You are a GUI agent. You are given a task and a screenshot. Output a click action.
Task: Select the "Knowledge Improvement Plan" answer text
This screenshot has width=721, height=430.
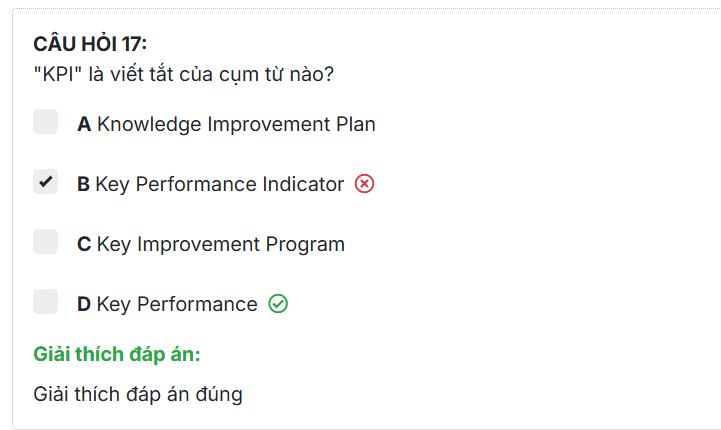(x=236, y=124)
